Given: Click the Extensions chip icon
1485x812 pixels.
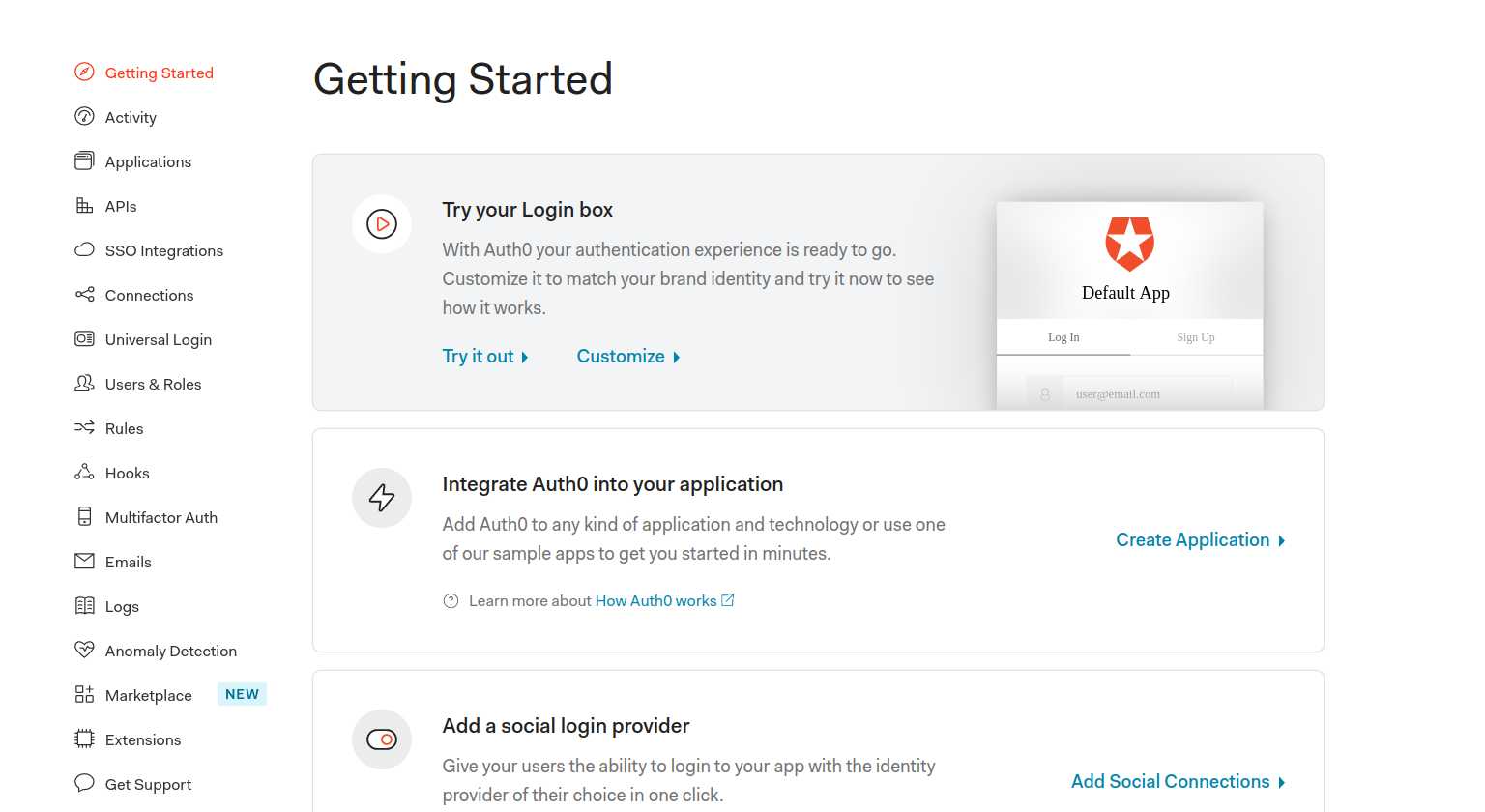Looking at the screenshot, I should click(84, 739).
